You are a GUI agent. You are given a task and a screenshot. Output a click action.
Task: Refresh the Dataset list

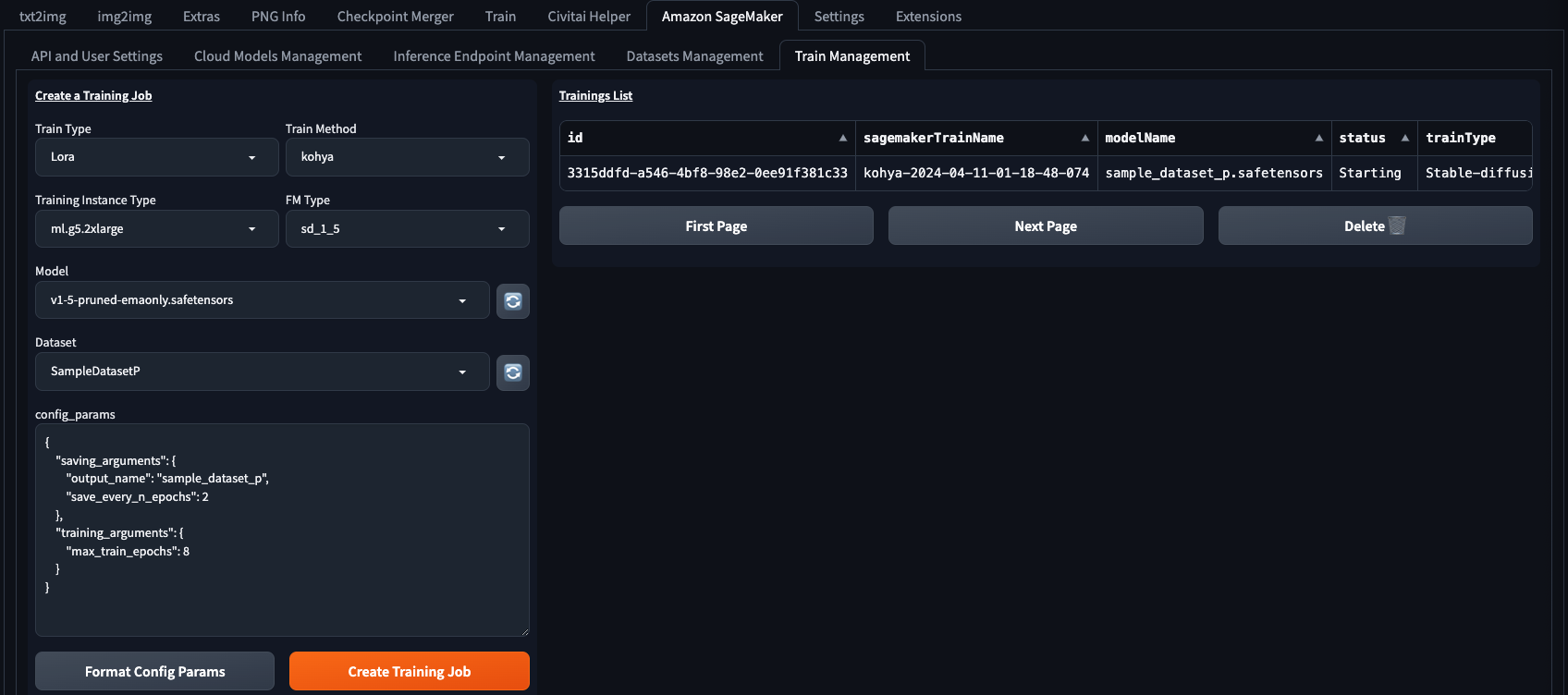tap(513, 372)
